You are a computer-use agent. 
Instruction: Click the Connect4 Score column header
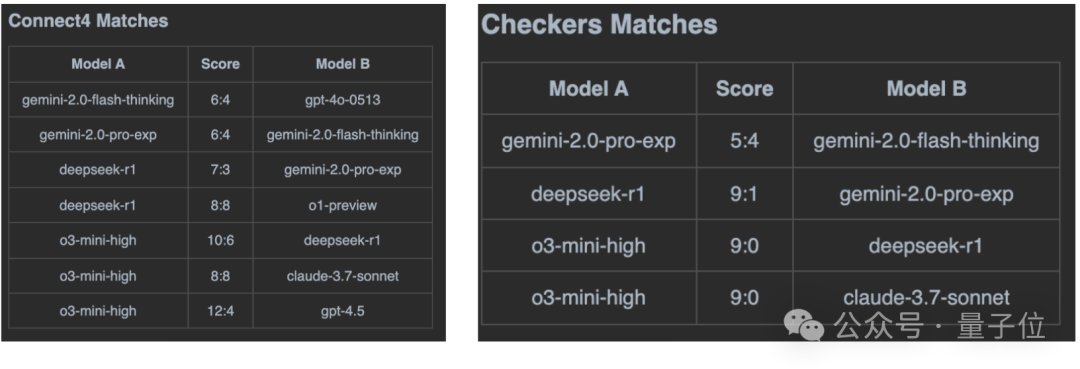pos(220,64)
